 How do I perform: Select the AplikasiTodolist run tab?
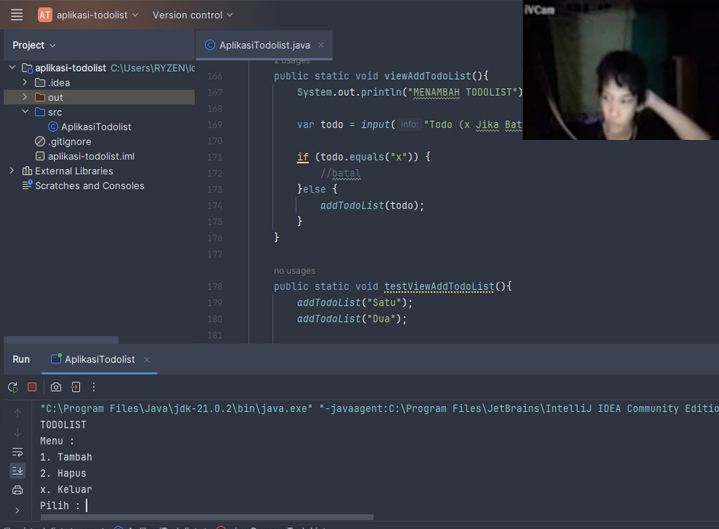pyautogui.click(x=99, y=359)
